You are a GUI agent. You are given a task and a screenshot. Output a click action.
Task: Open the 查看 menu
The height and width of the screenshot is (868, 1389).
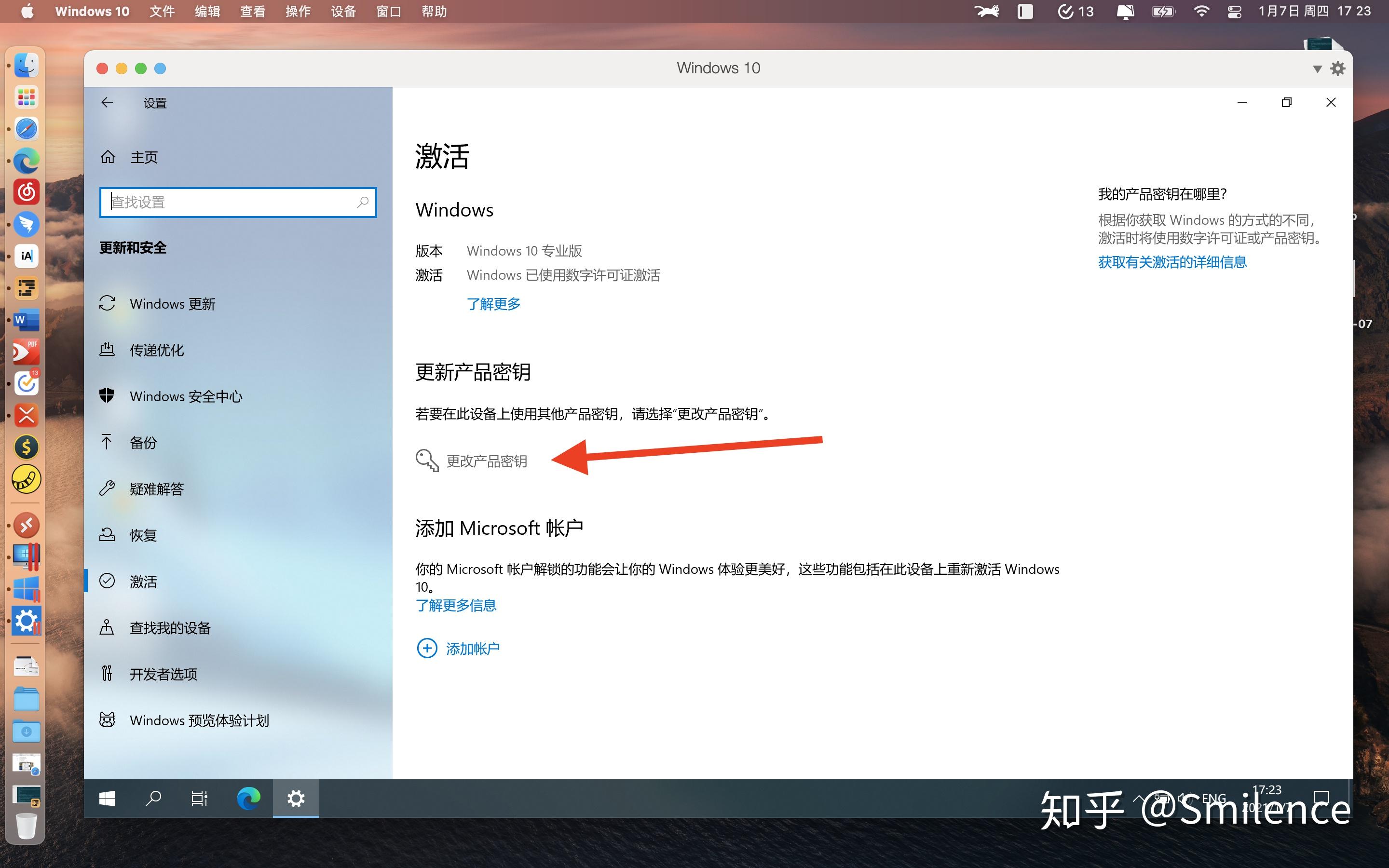(x=253, y=12)
